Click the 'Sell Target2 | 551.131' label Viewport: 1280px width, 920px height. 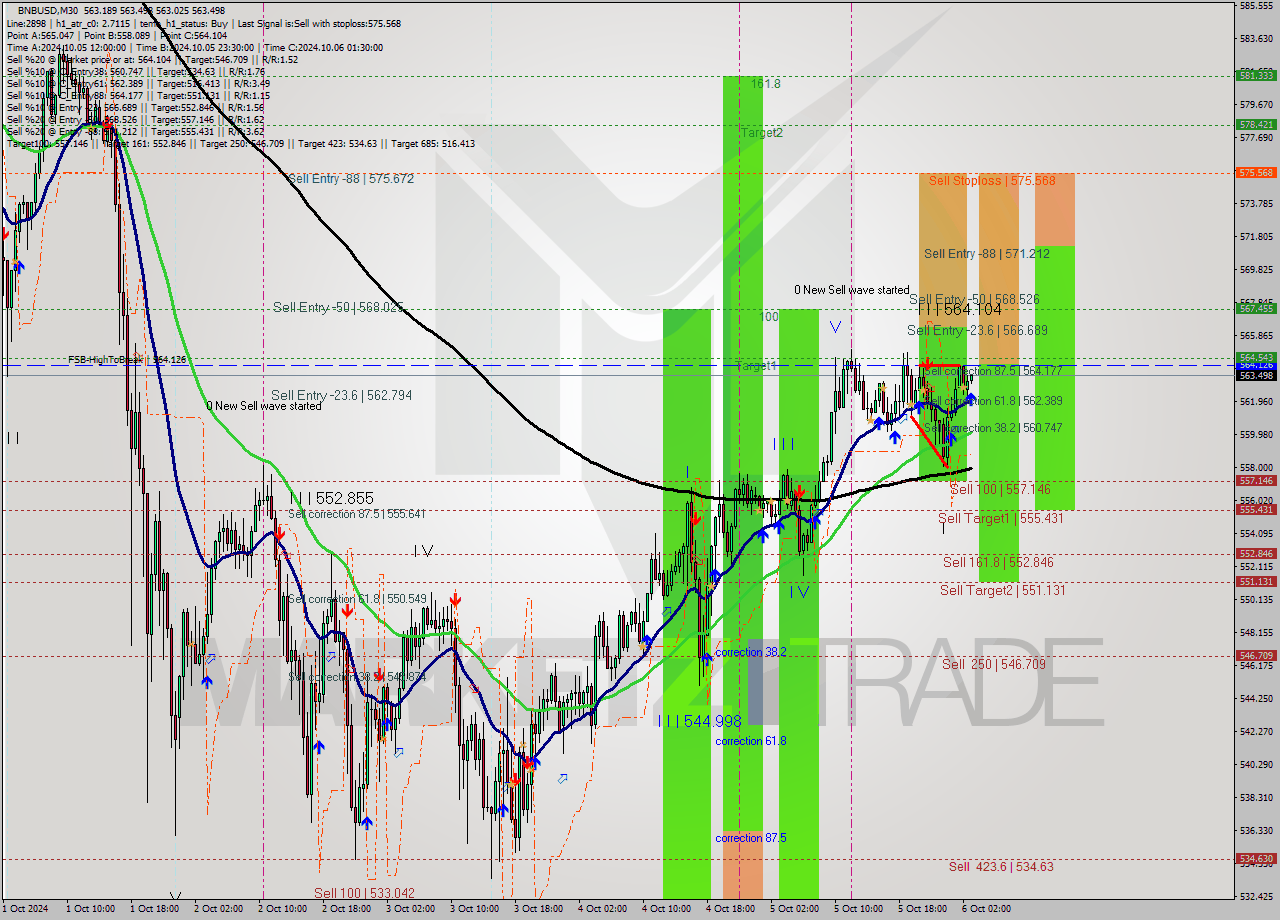[x=1002, y=590]
